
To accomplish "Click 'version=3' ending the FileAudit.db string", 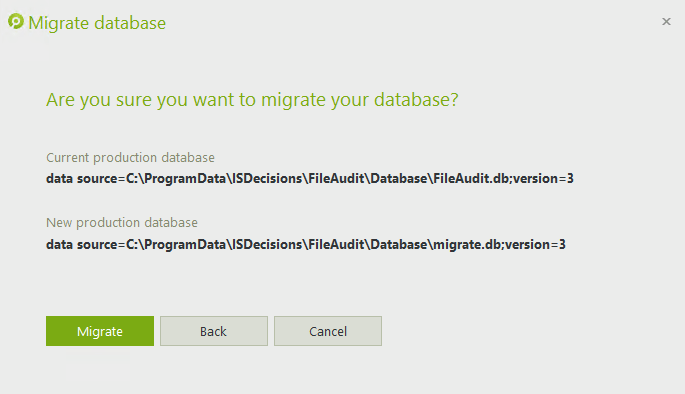I will click(x=543, y=178).
